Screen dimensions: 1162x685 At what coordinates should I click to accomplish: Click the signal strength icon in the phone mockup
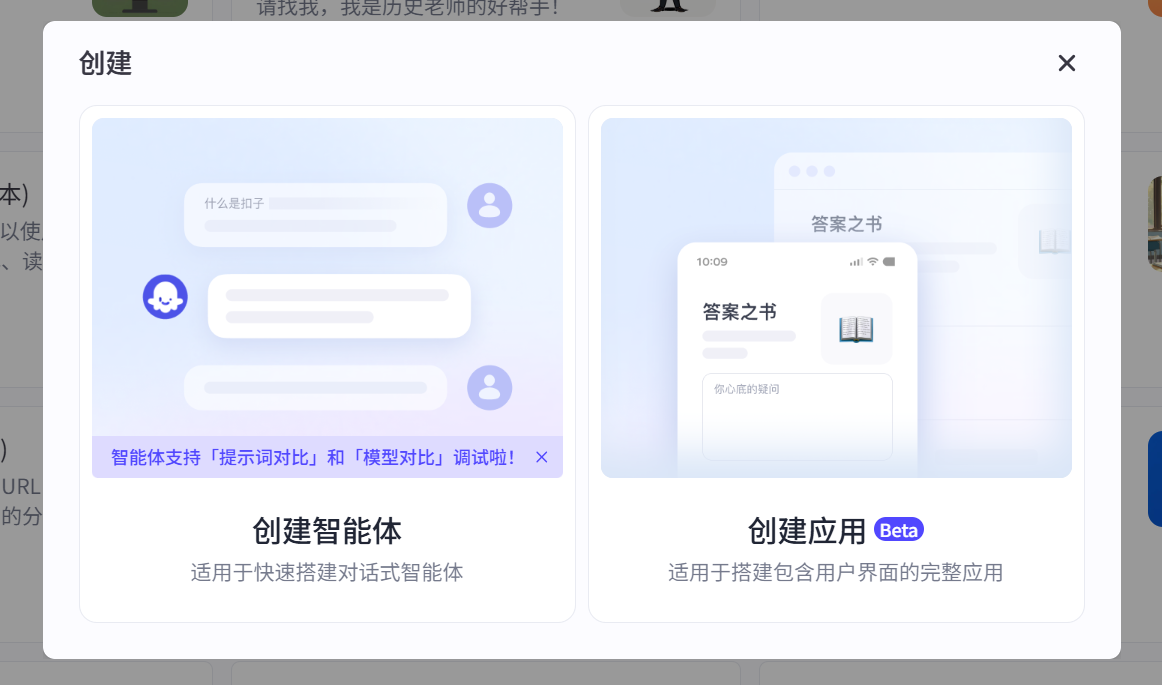(856, 261)
